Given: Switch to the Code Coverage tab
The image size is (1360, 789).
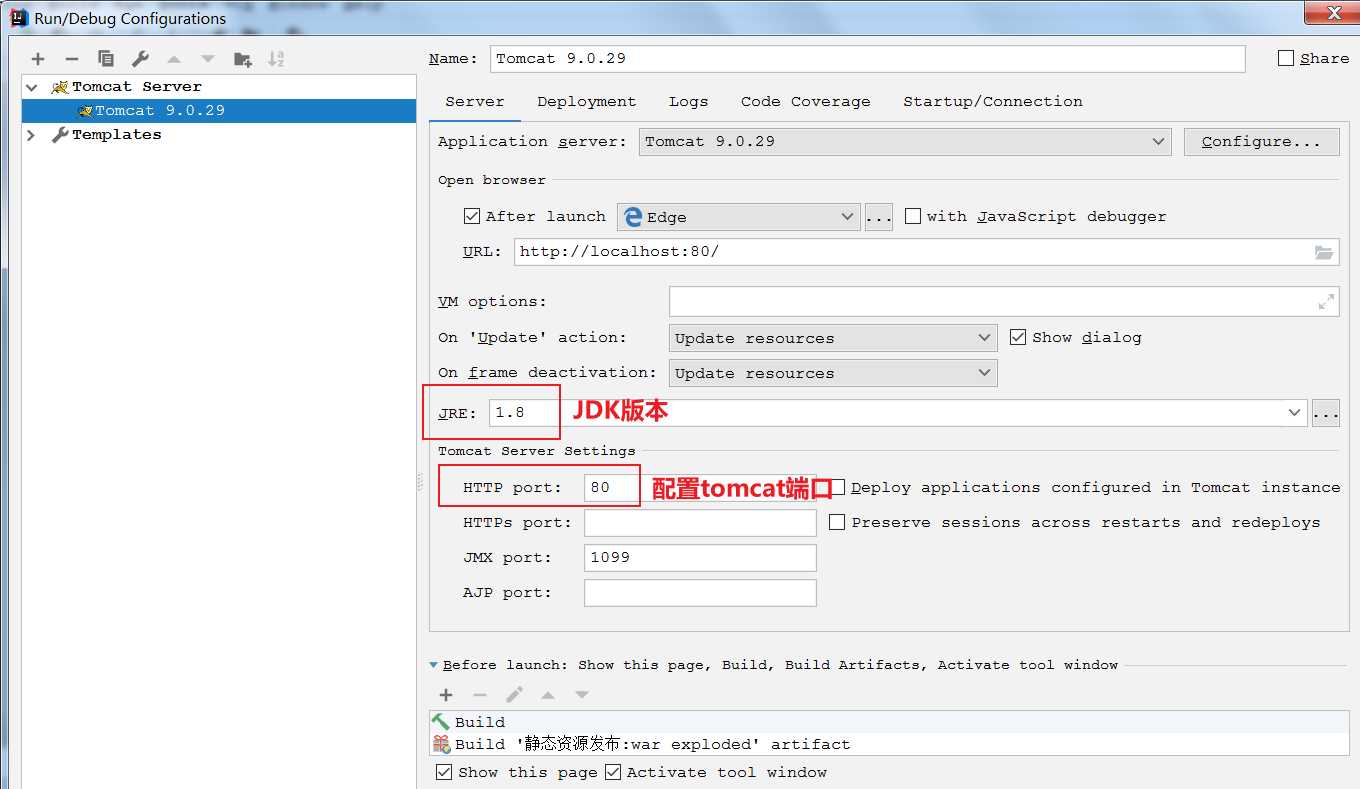Looking at the screenshot, I should pos(805,102).
